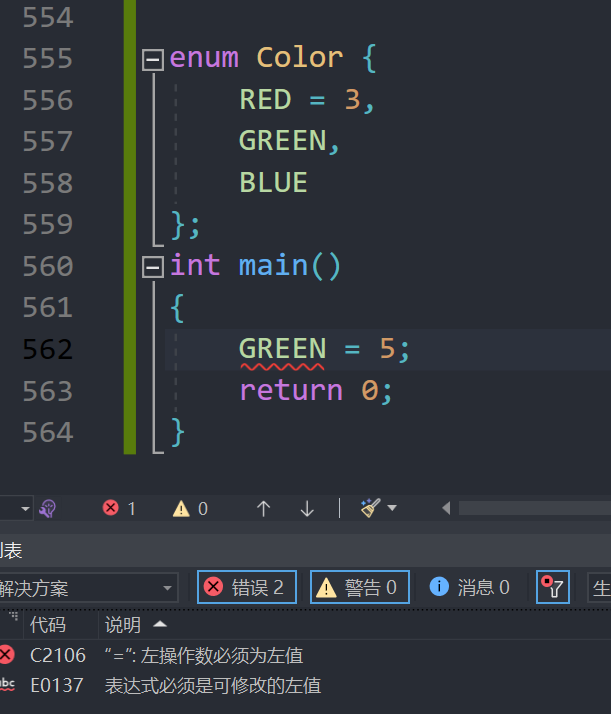
Task: Click the editor's horizontal scrollbar track
Action: 535,508
